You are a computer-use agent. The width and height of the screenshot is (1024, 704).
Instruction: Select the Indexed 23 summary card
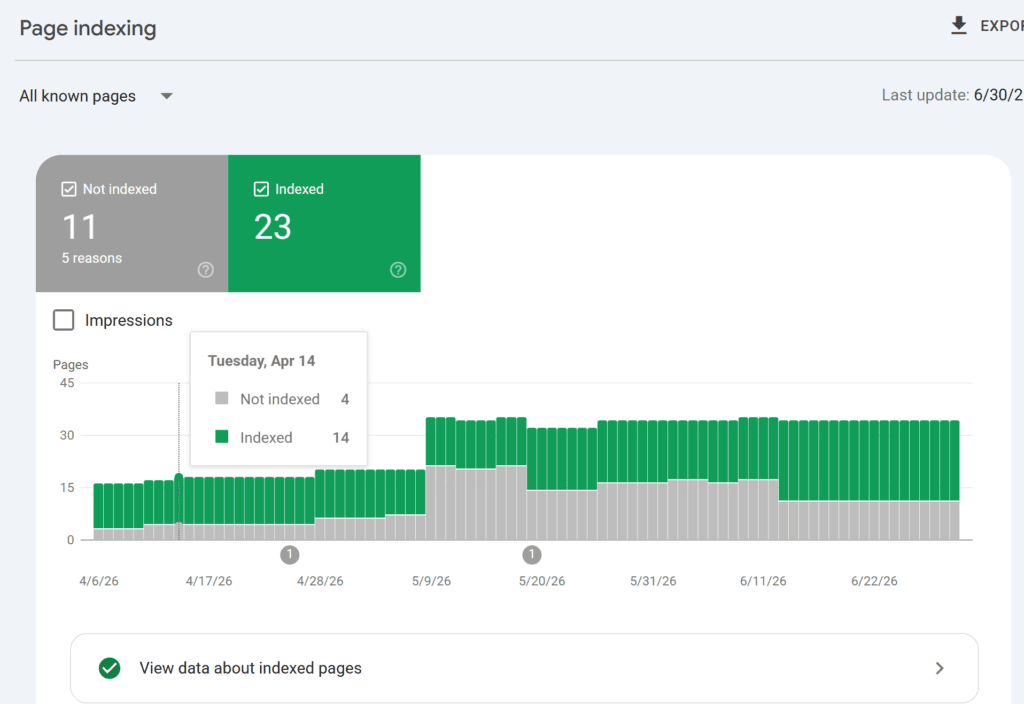(x=324, y=223)
